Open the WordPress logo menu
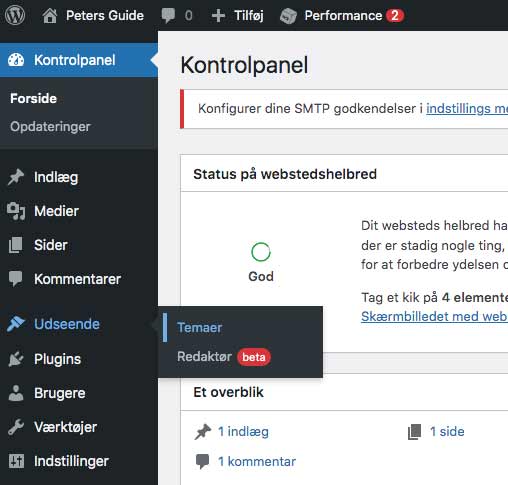 (15, 15)
